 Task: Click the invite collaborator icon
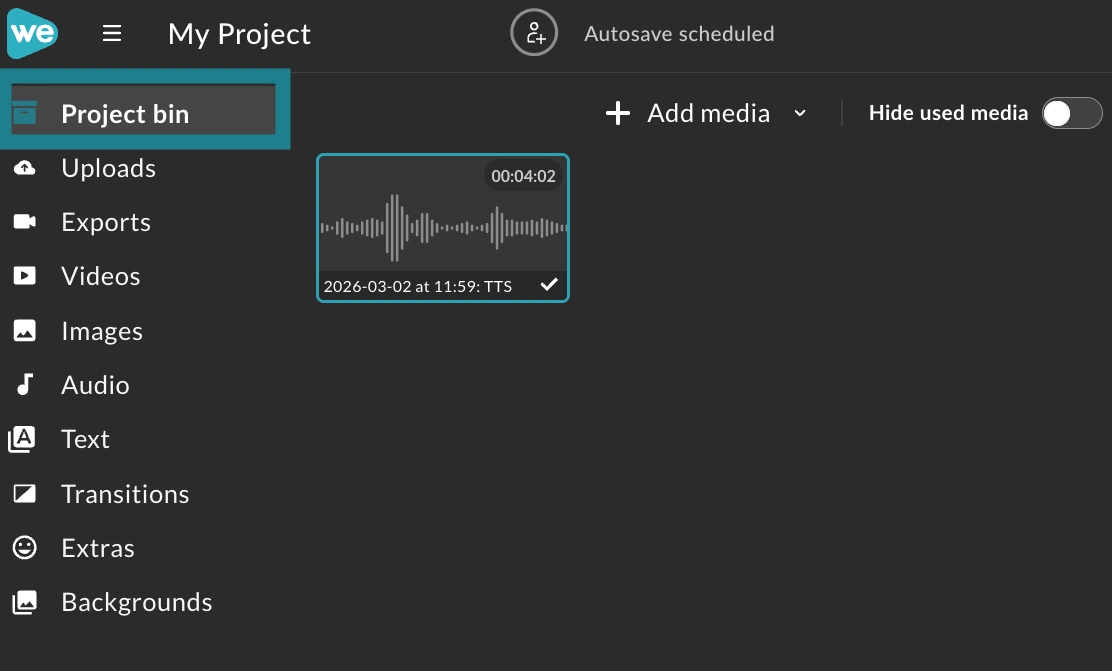[x=534, y=33]
